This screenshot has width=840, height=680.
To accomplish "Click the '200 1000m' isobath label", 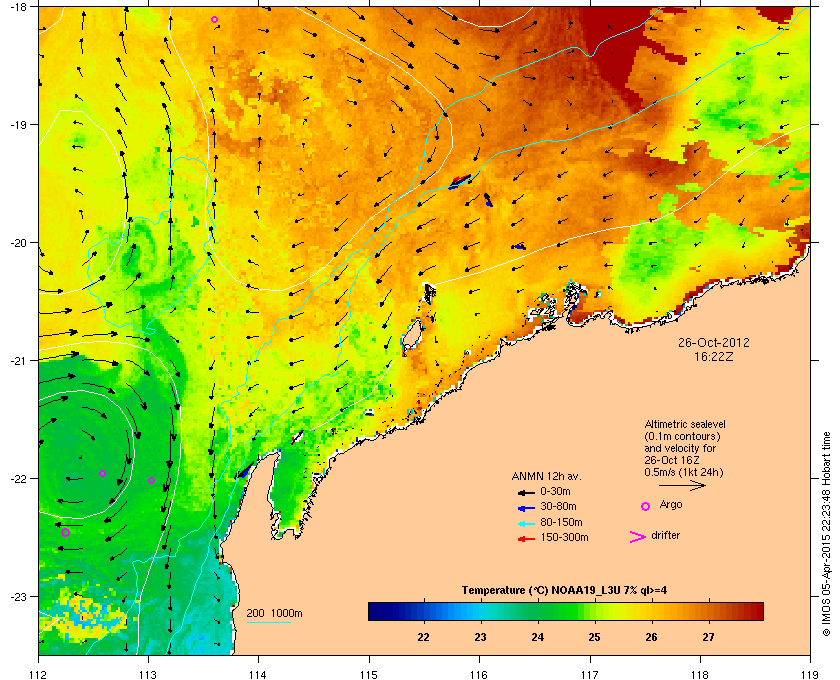I will pyautogui.click(x=274, y=614).
